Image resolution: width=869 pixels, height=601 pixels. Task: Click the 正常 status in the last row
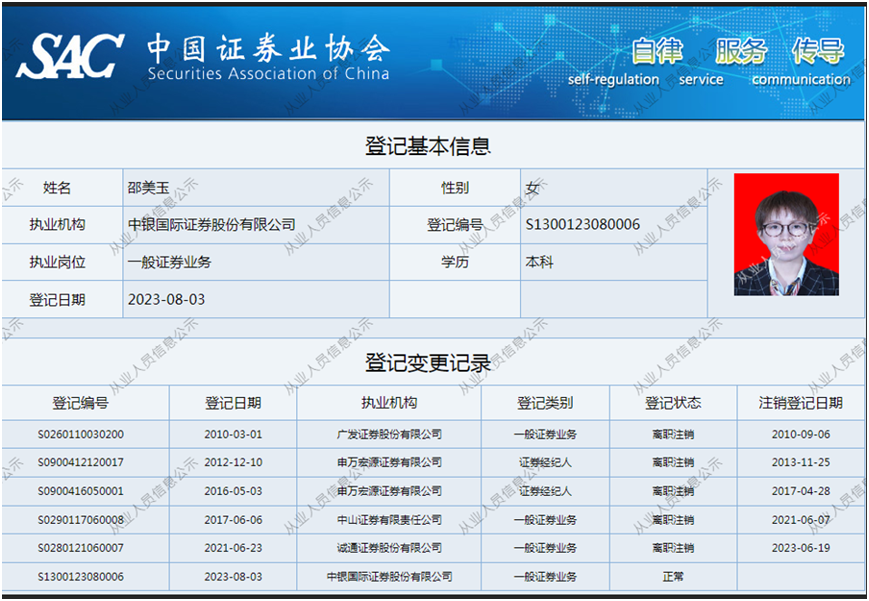click(673, 577)
